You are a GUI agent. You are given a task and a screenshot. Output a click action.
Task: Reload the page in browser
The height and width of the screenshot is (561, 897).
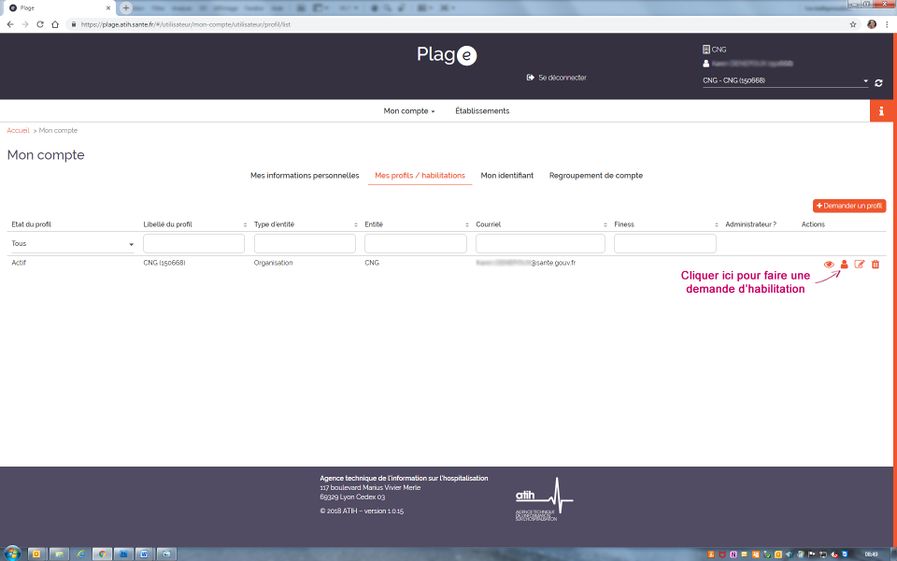coord(40,24)
